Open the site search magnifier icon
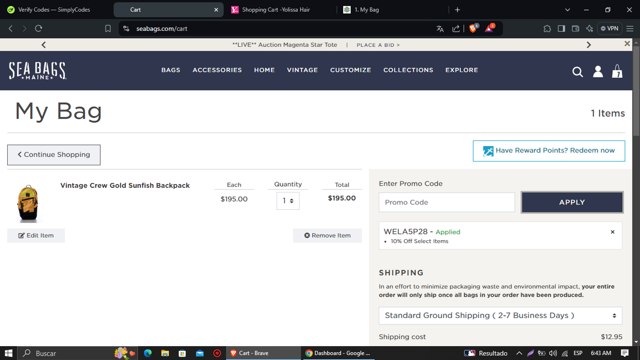The image size is (640, 360). [577, 72]
